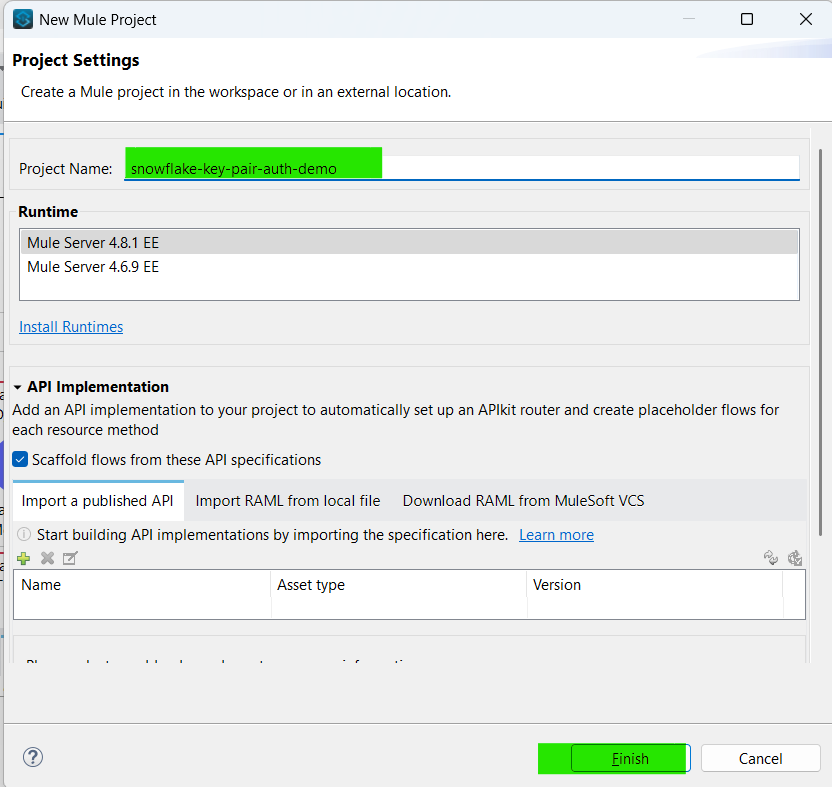Click the Cancel button
This screenshot has height=787, width=832.
point(760,758)
